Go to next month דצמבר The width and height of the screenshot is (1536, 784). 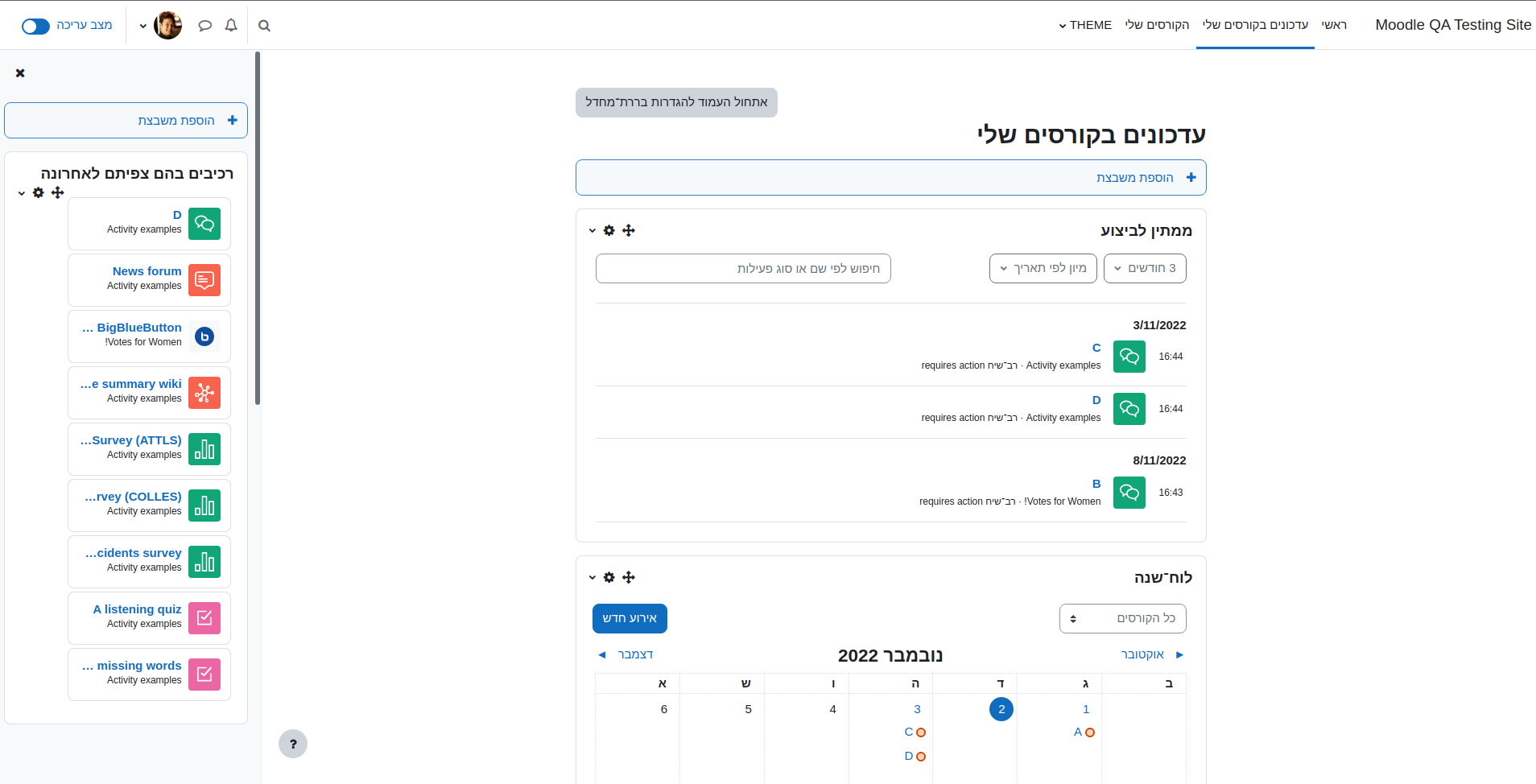coord(626,654)
